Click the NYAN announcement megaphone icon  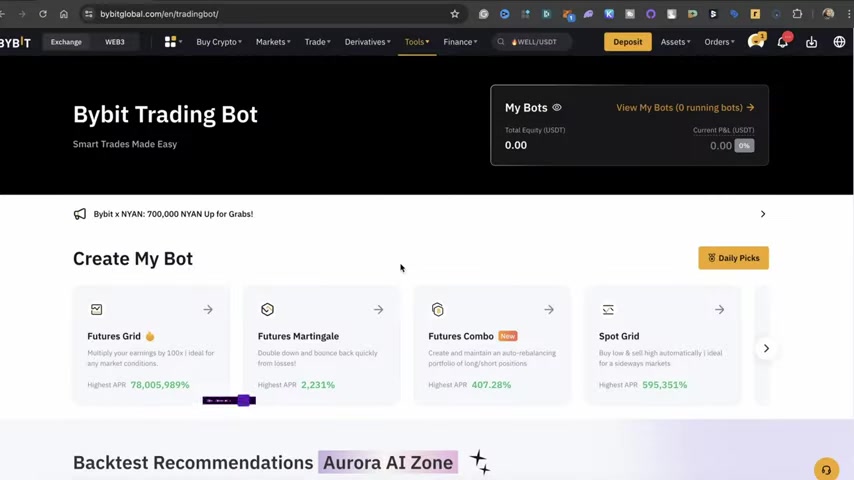(x=80, y=214)
